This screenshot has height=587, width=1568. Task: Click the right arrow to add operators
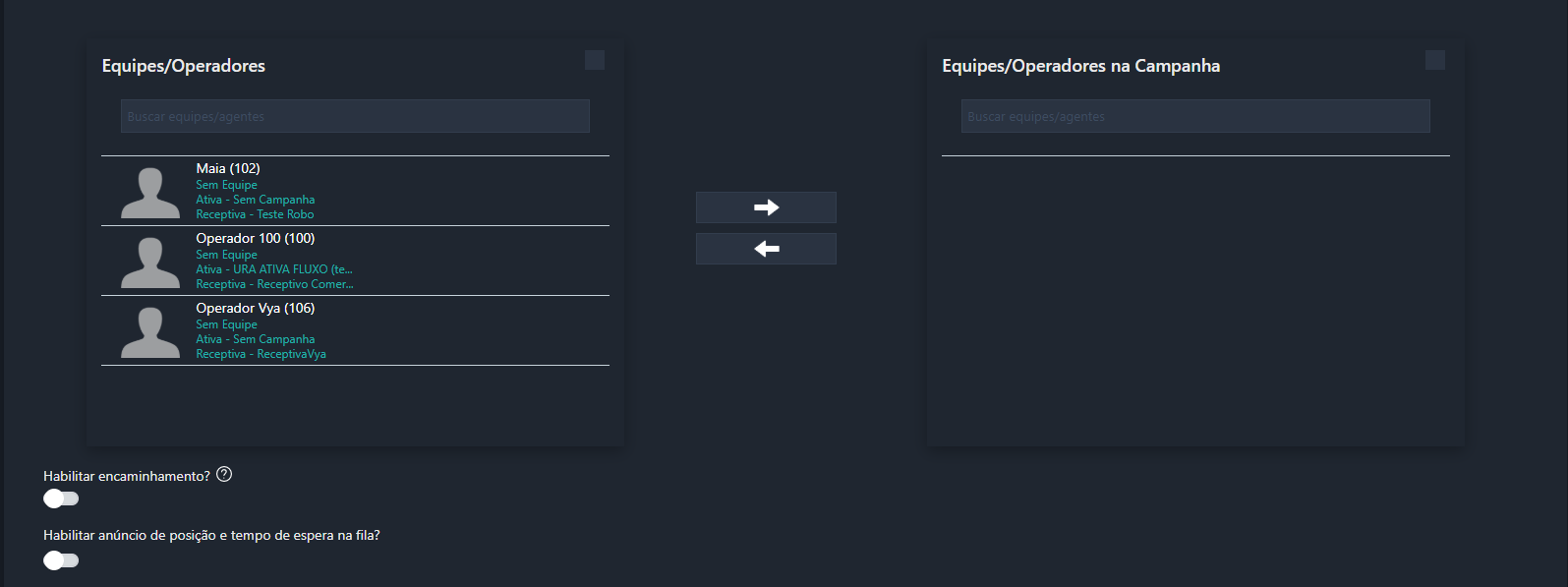coord(766,207)
